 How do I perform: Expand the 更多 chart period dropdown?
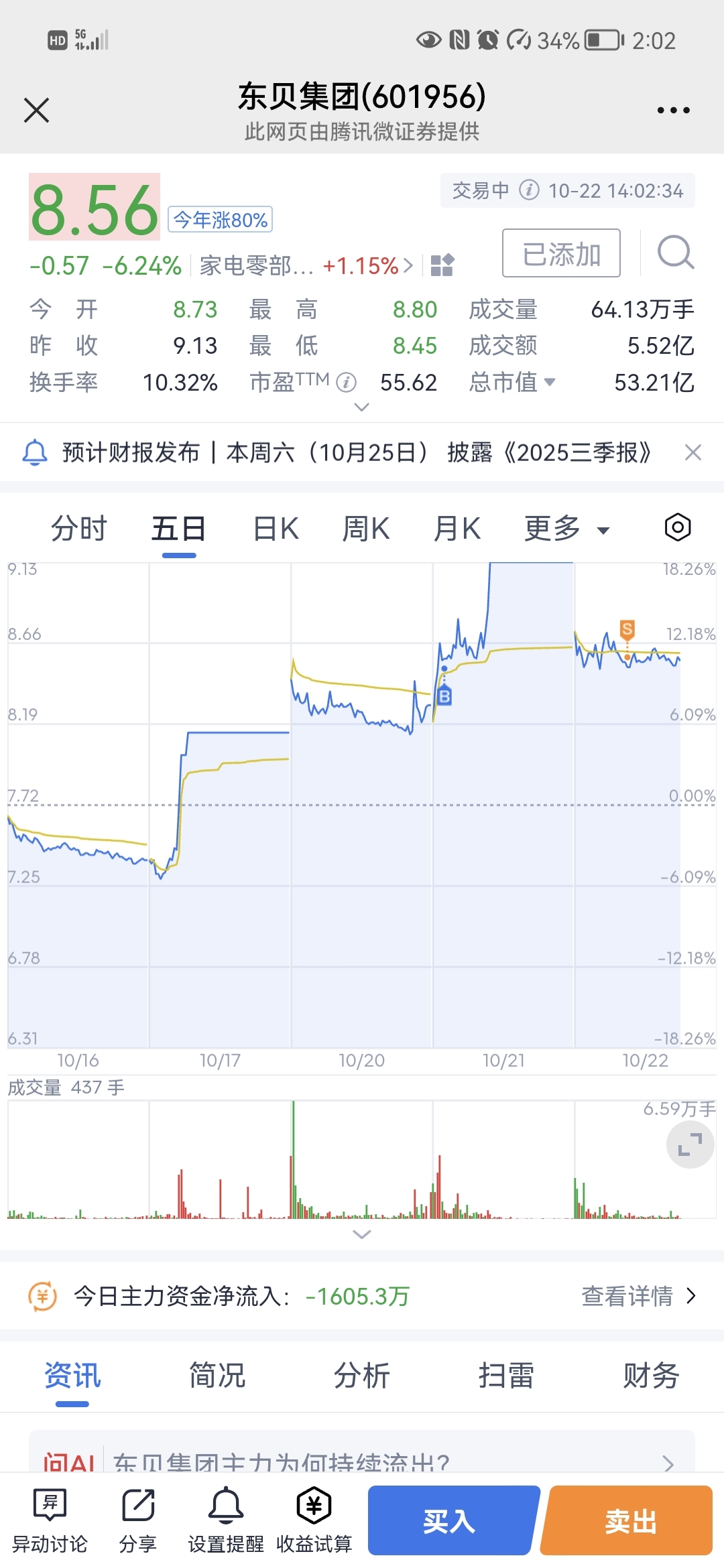pyautogui.click(x=567, y=529)
